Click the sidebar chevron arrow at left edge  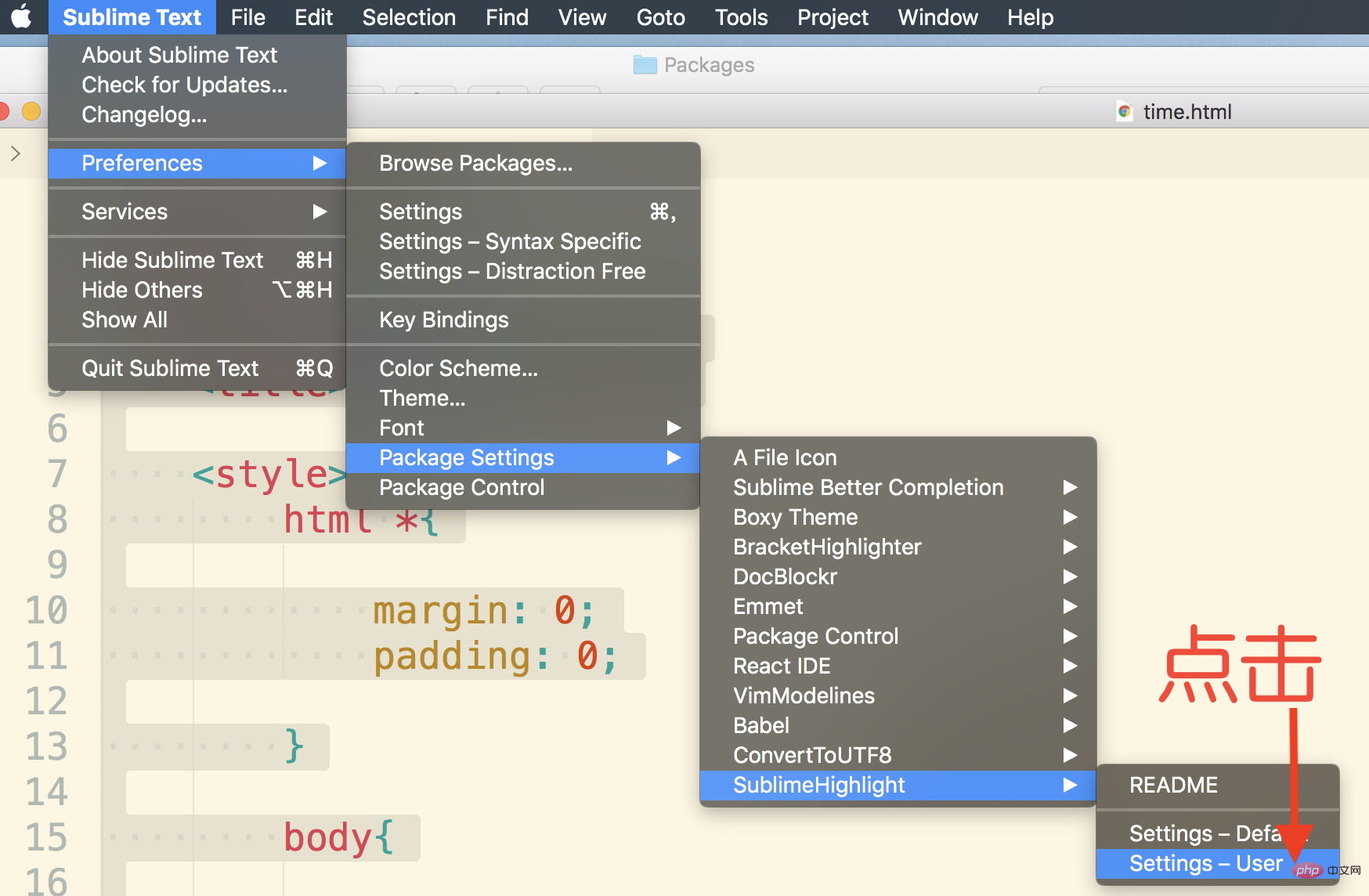tap(16, 154)
